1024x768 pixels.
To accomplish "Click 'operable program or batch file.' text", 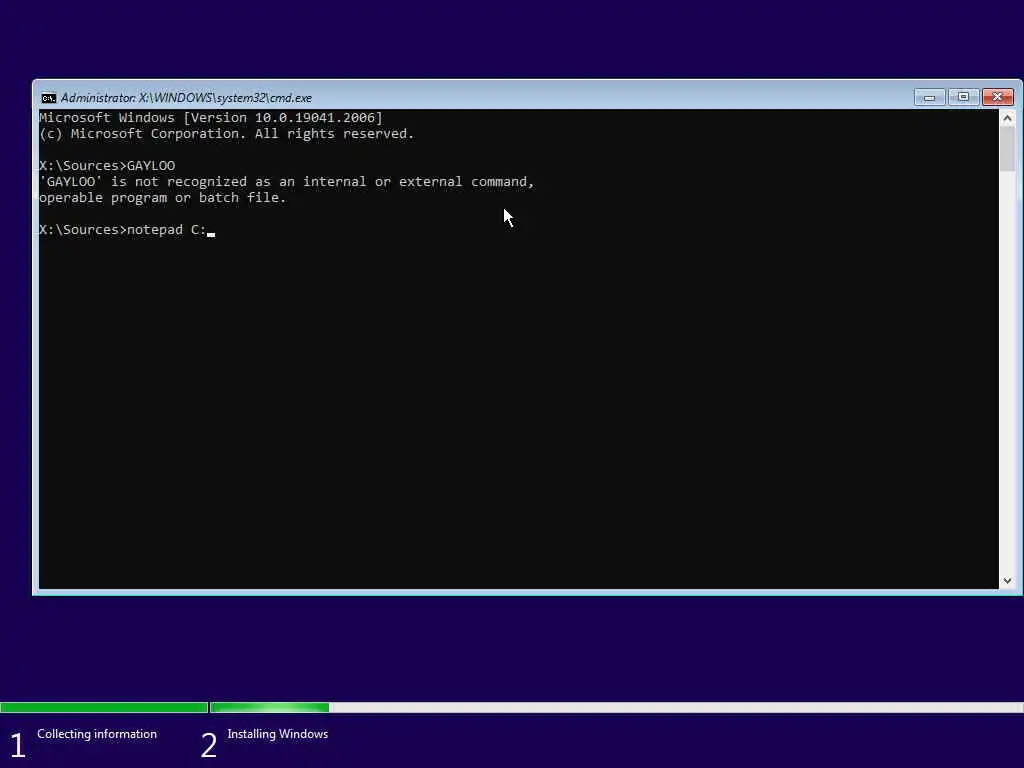I will (x=163, y=198).
